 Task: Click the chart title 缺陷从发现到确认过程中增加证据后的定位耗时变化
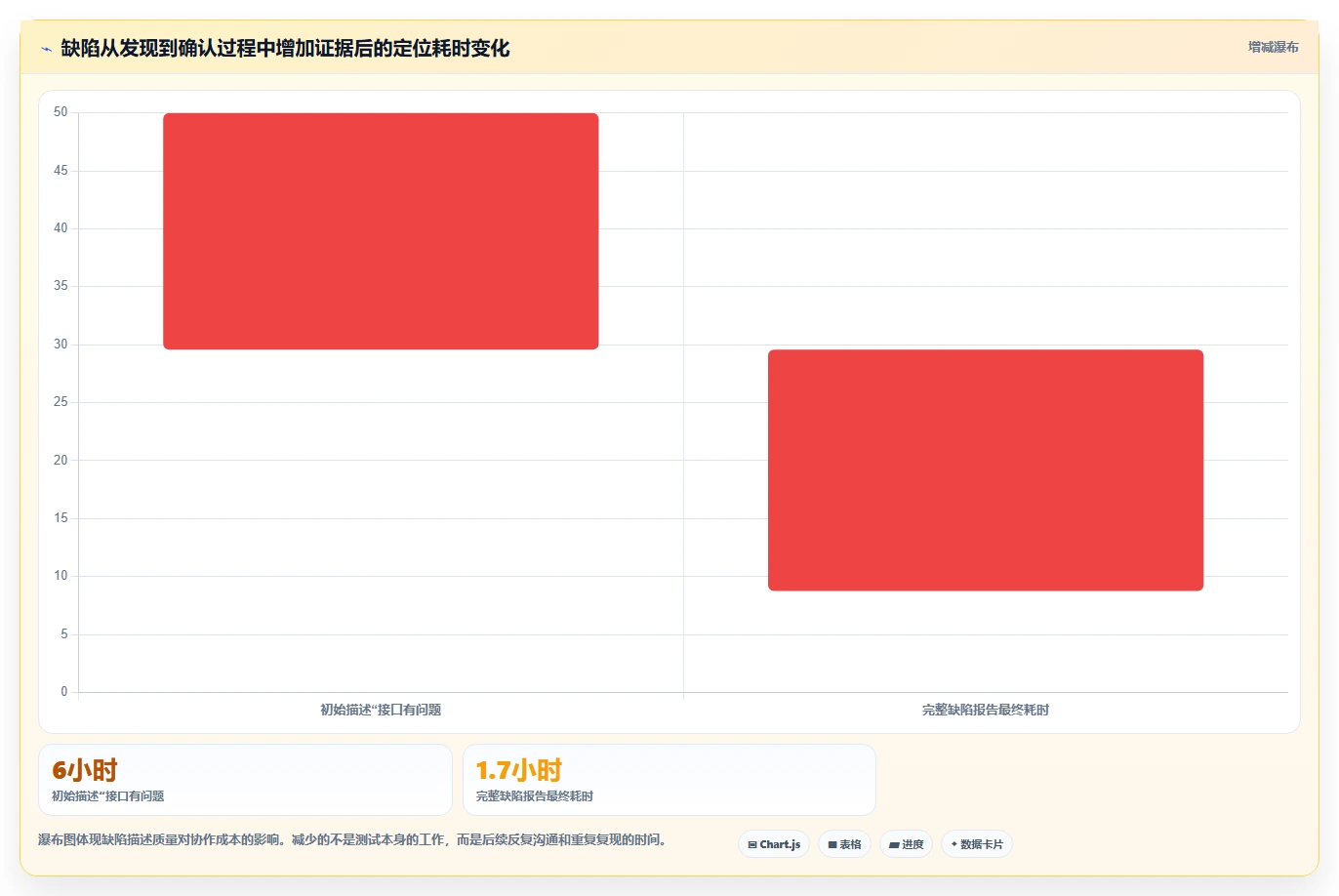(x=285, y=49)
